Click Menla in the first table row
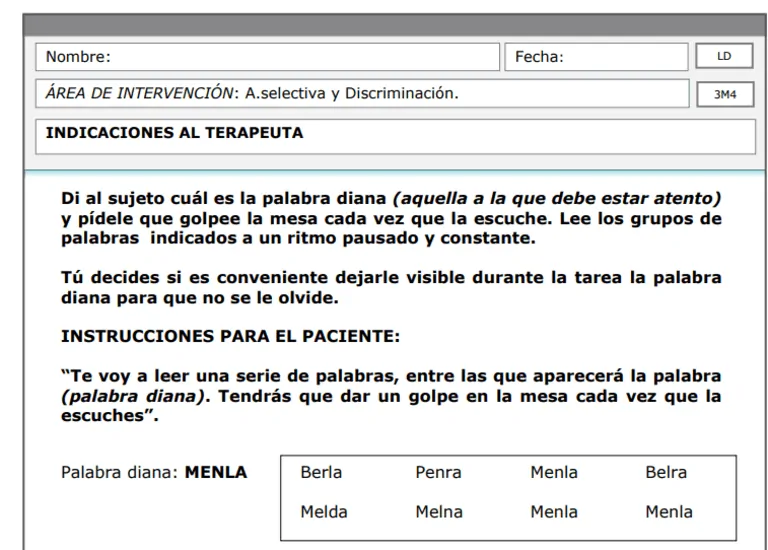Viewport: 768px width, 550px height. click(x=554, y=472)
